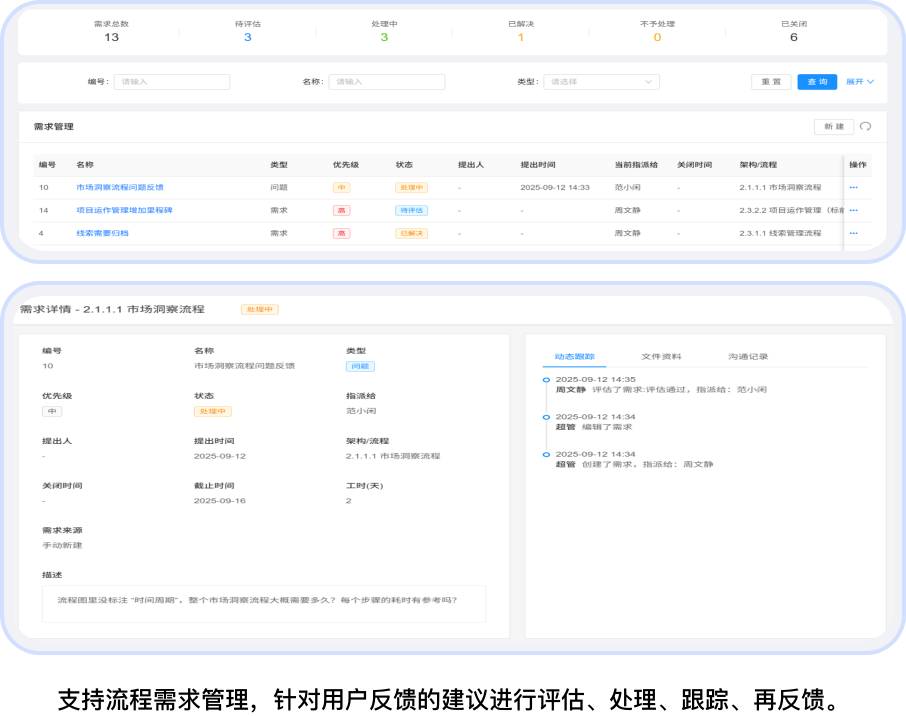This screenshot has width=906, height=716.
Task: Open the 市场洞察流程问题反馈 requirement link
Action: pos(120,187)
